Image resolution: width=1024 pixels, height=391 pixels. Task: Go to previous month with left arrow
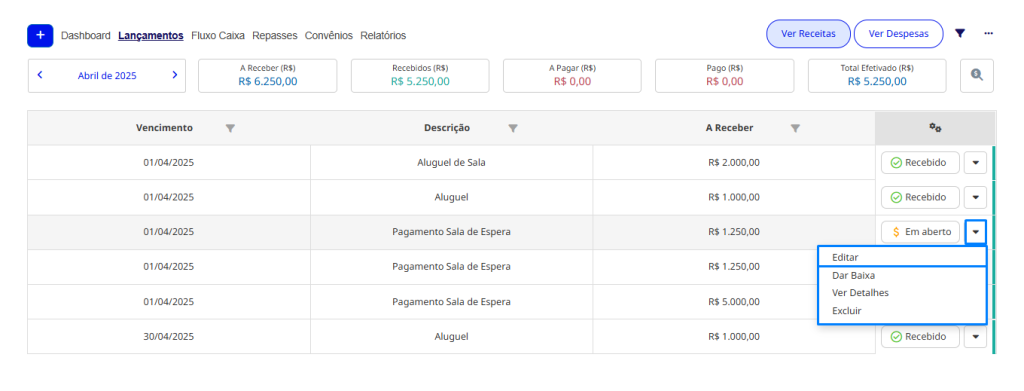(x=40, y=75)
